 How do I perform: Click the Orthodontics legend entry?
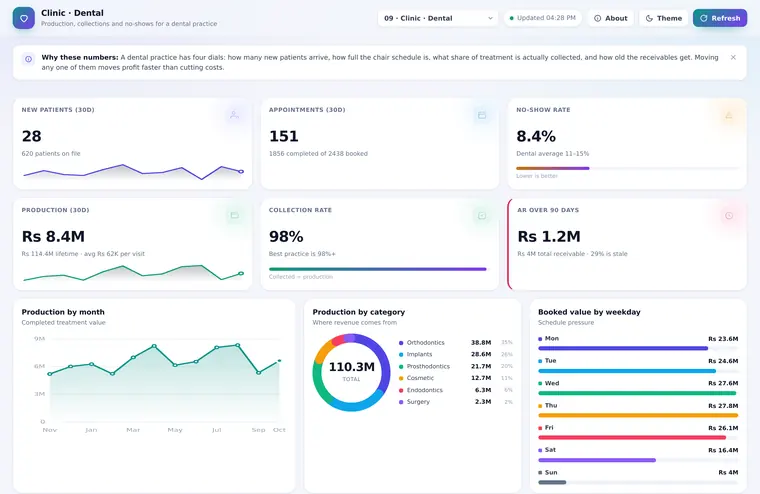tap(456, 342)
